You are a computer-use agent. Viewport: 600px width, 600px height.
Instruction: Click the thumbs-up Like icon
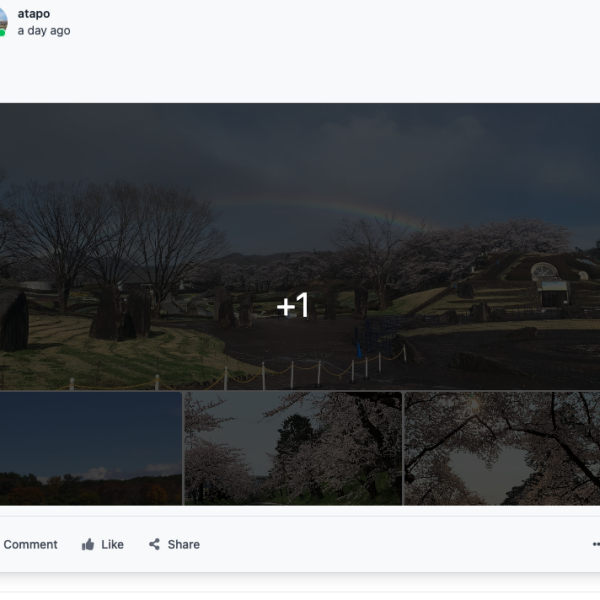pyautogui.click(x=88, y=544)
